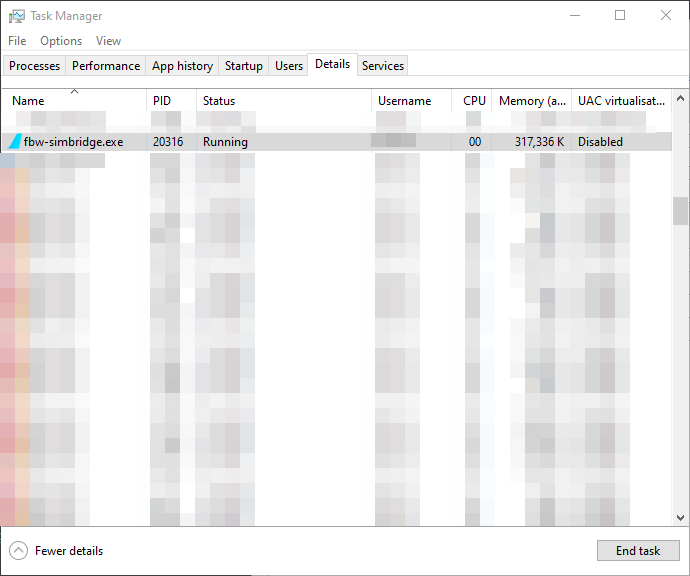This screenshot has height=576, width=690.
Task: Switch to the Performance tab
Action: click(106, 66)
